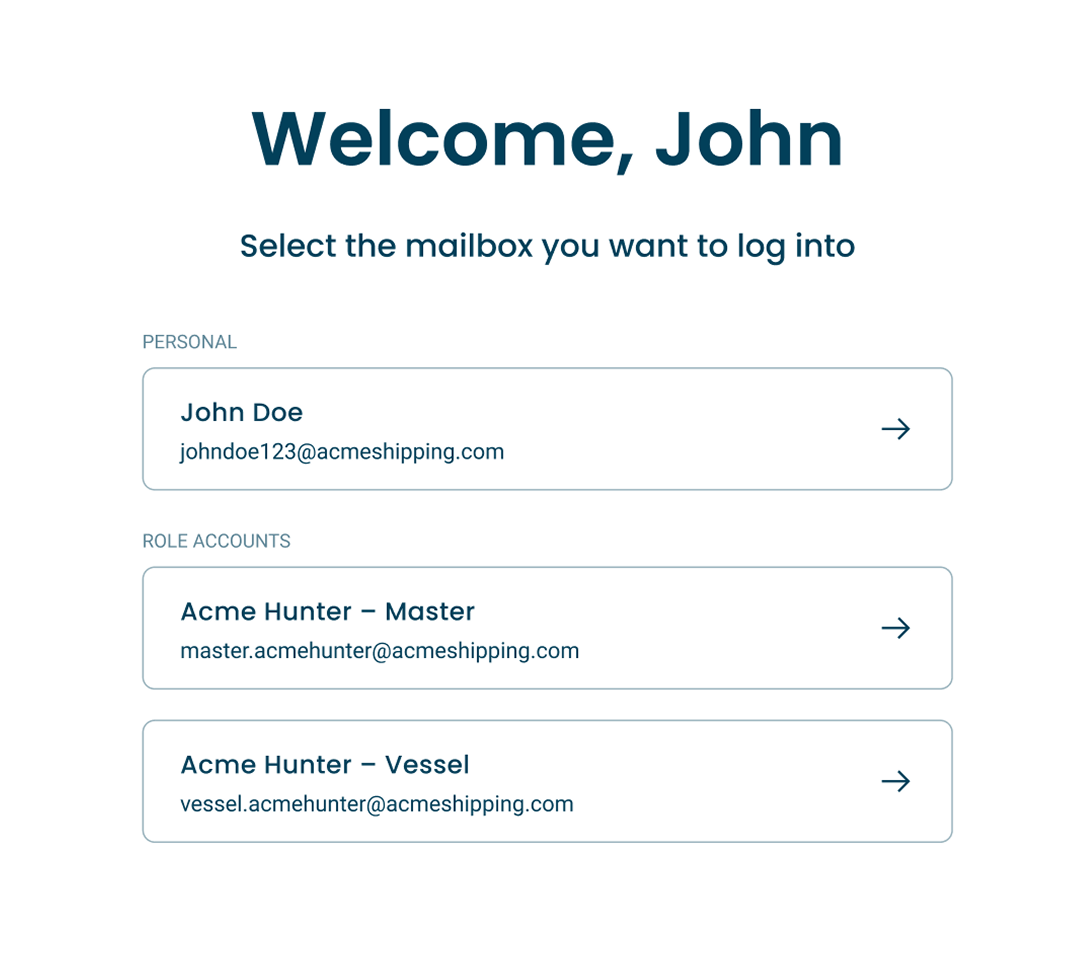Viewport: 1091px width, 957px height.
Task: Click the arrow icon for John Doe
Action: 895,429
